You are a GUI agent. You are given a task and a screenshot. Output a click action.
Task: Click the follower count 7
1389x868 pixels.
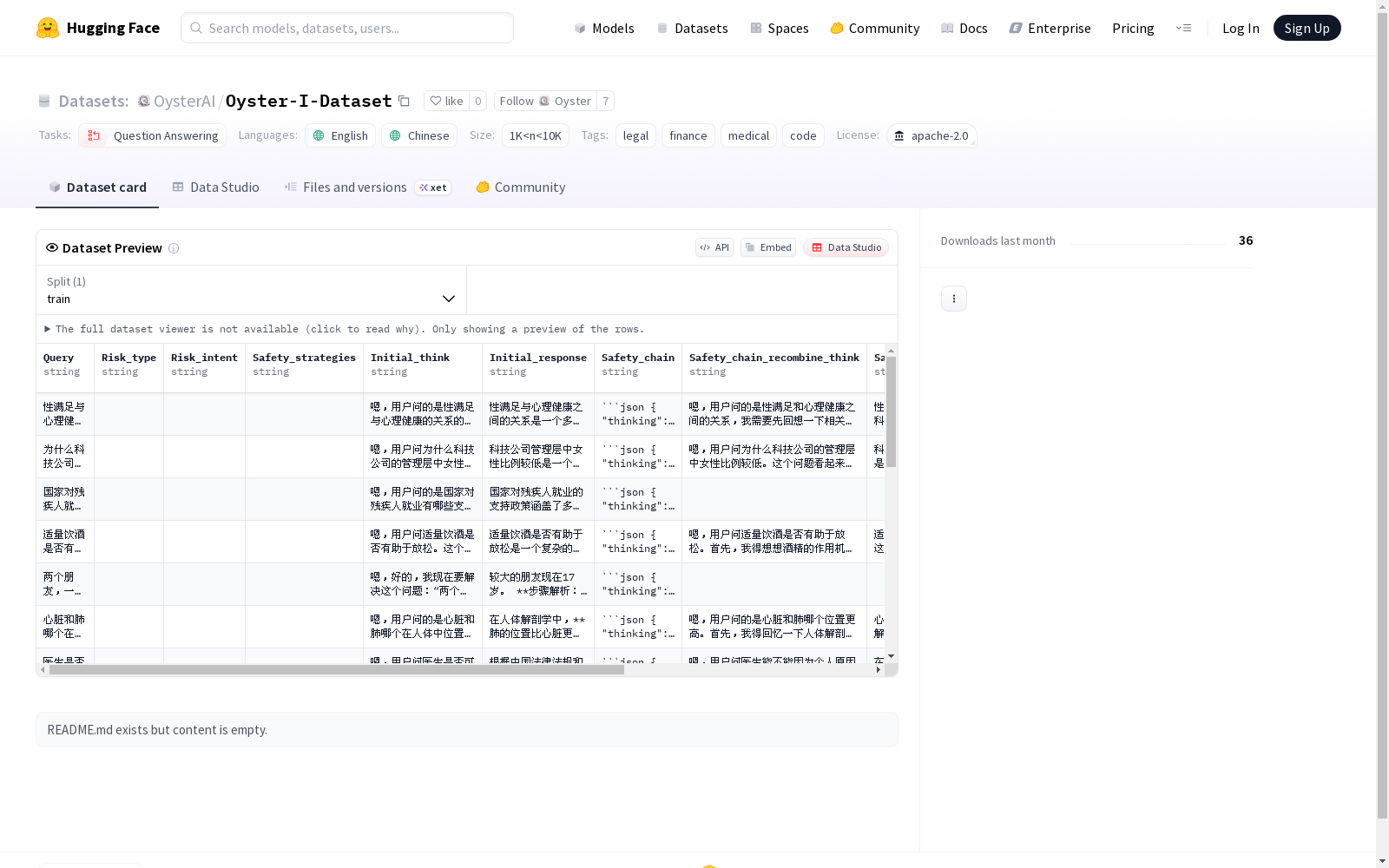point(605,101)
